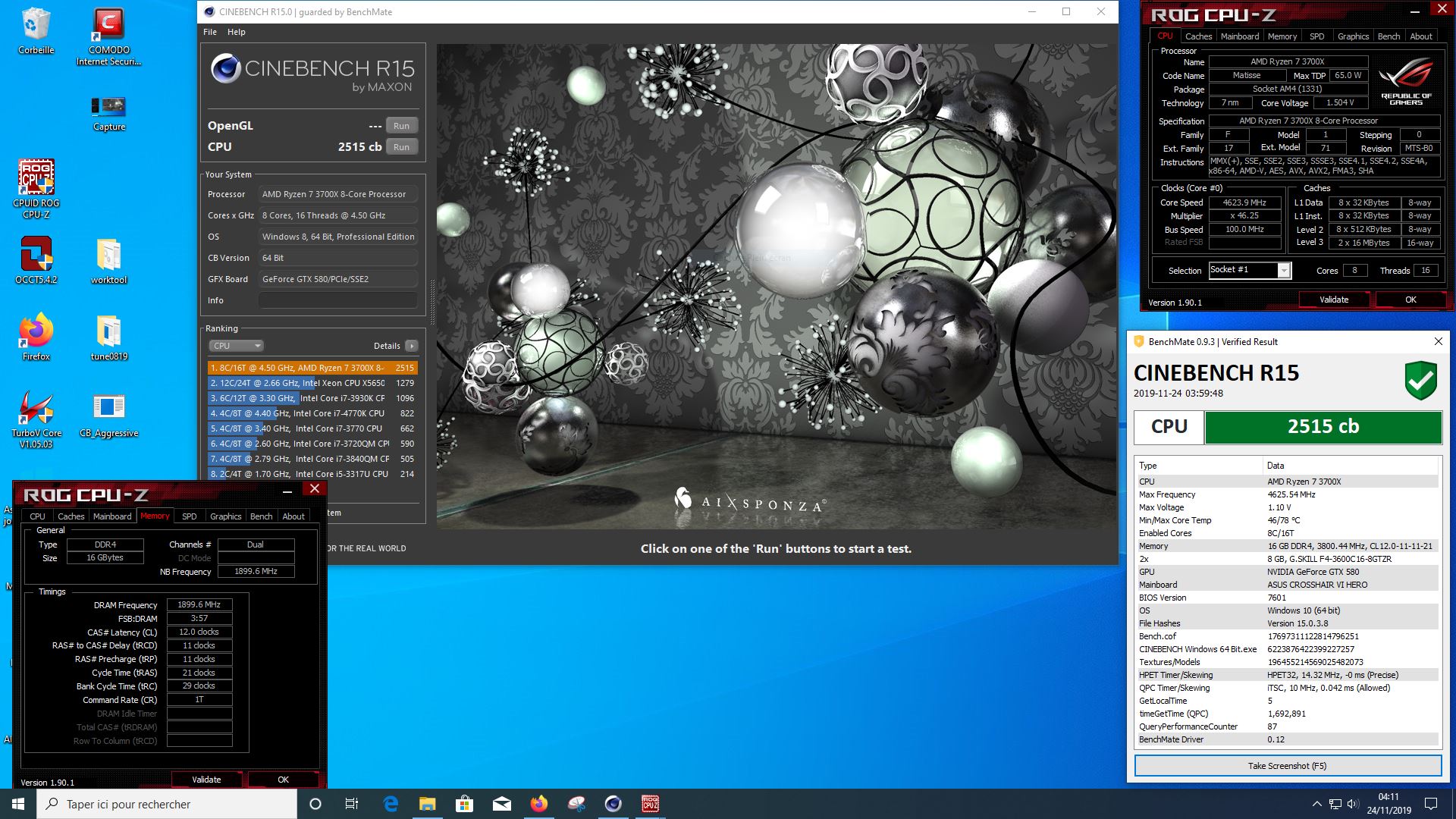Select the Mainboard row in BenchMate
Viewport: 1456px width, 819px height.
pyautogui.click(x=1287, y=585)
